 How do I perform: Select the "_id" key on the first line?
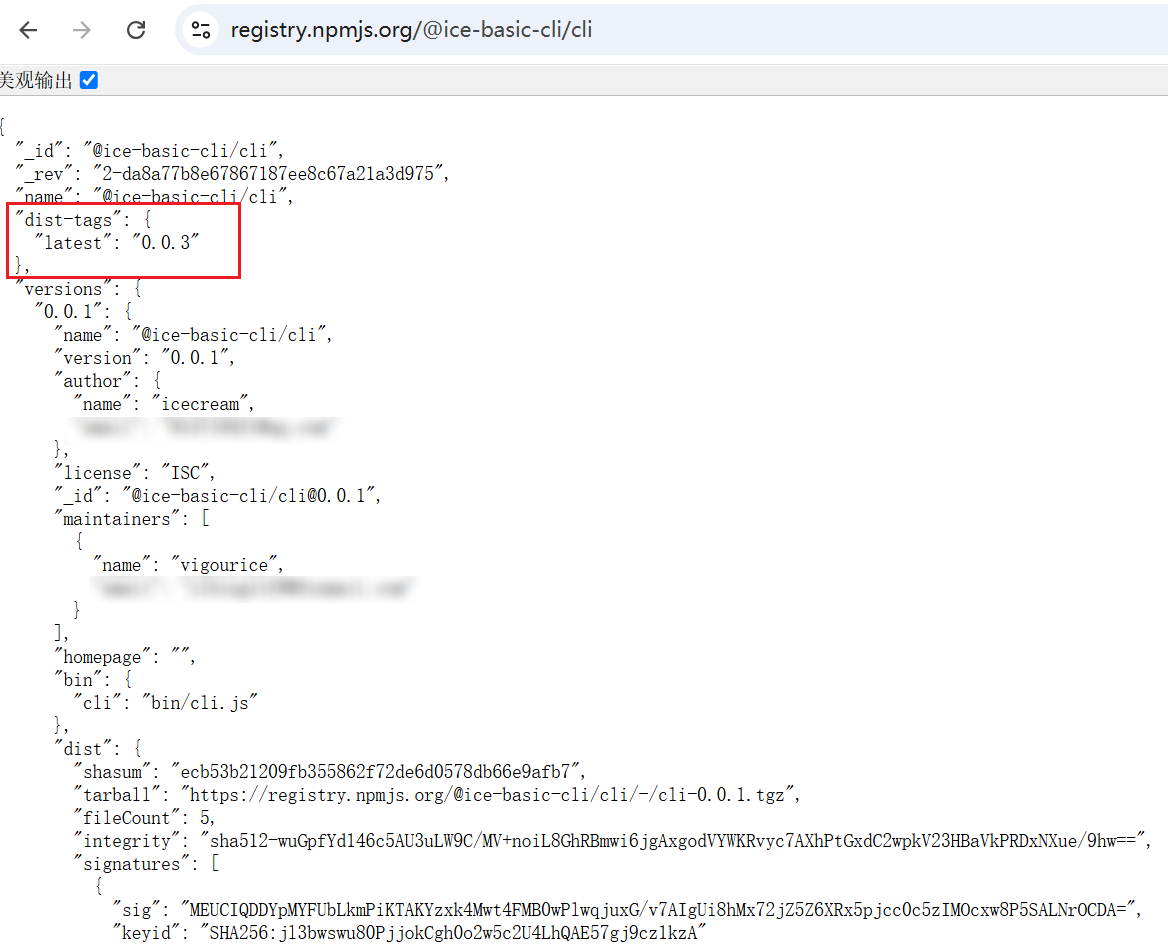point(39,150)
